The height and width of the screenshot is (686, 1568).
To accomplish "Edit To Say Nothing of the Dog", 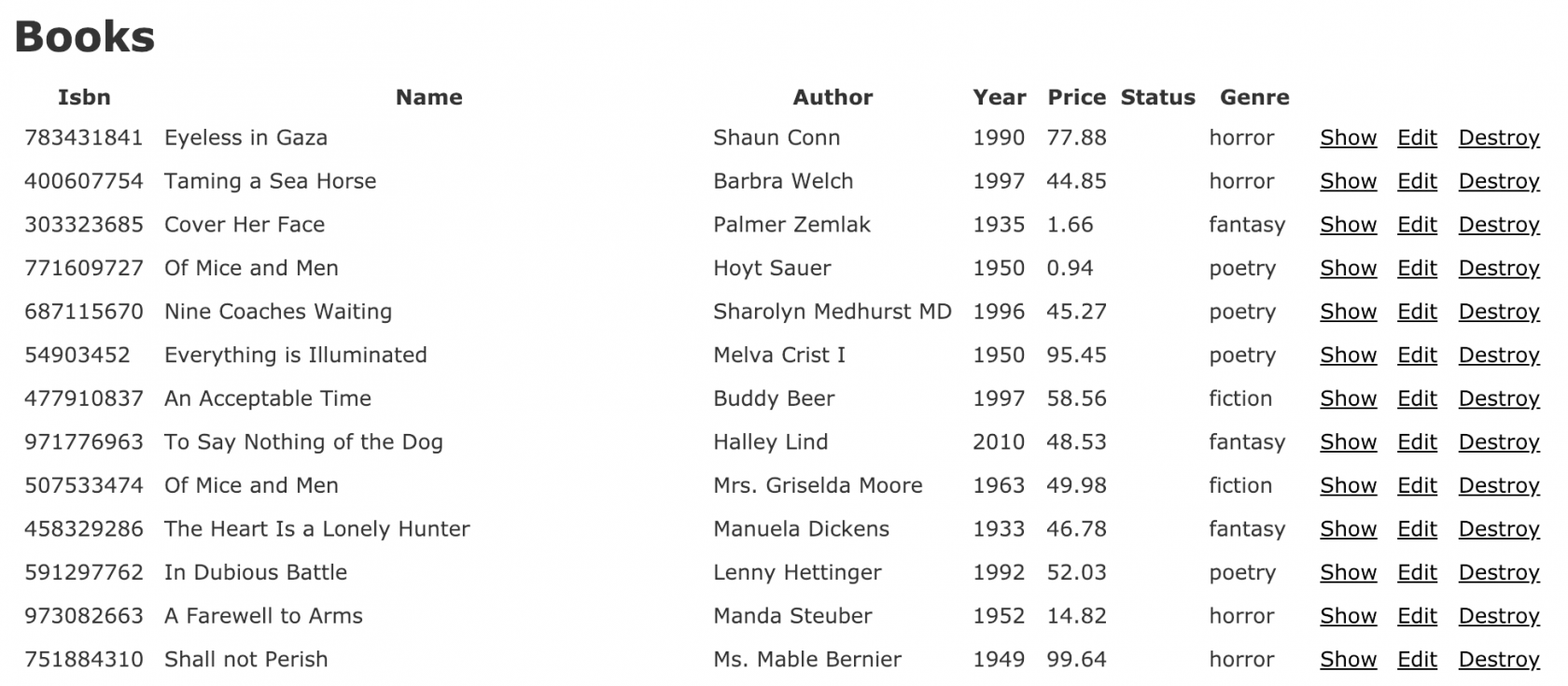I will [x=1417, y=442].
